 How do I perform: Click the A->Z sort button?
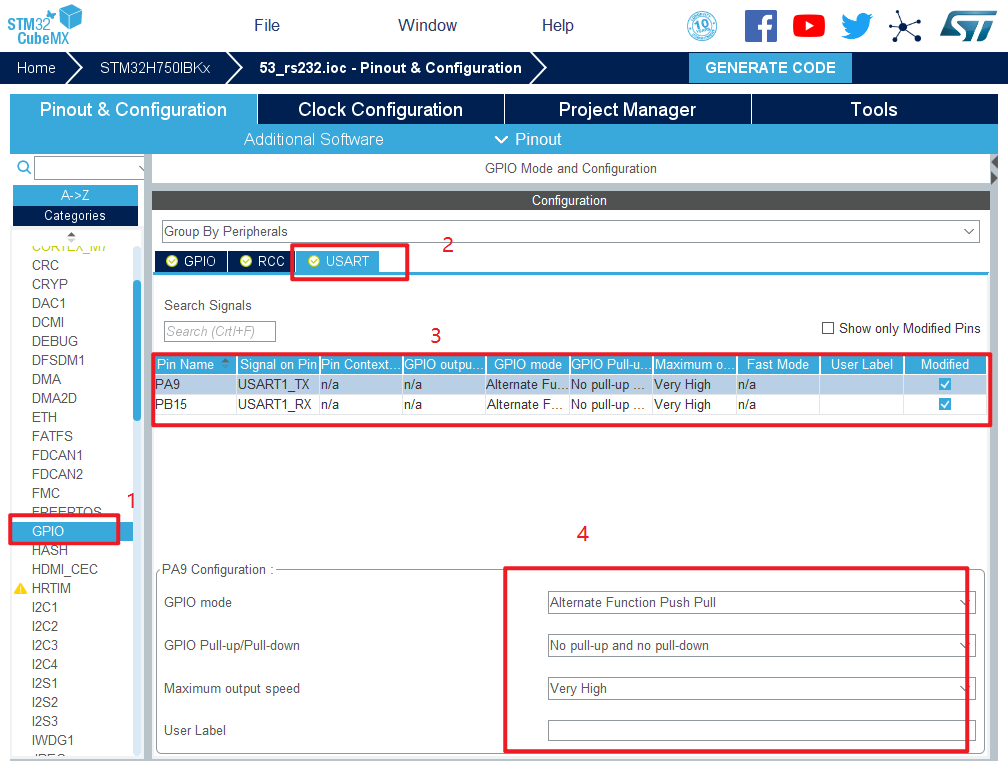[75, 195]
